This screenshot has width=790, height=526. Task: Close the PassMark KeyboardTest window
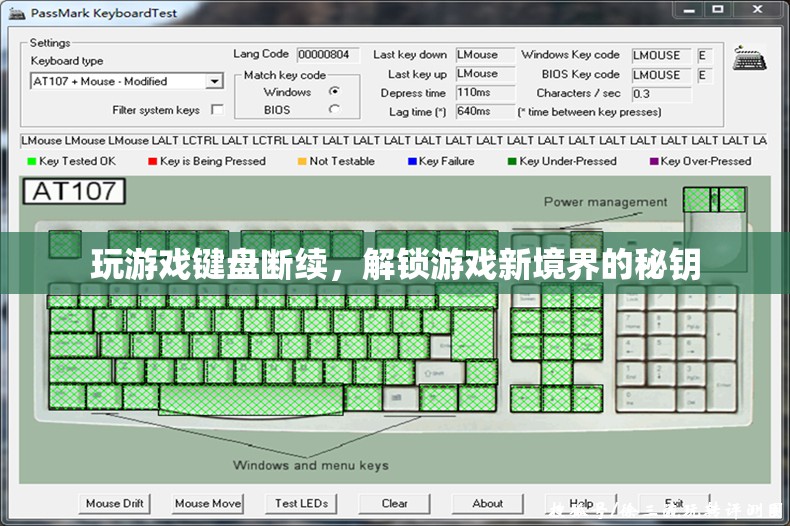(x=757, y=10)
